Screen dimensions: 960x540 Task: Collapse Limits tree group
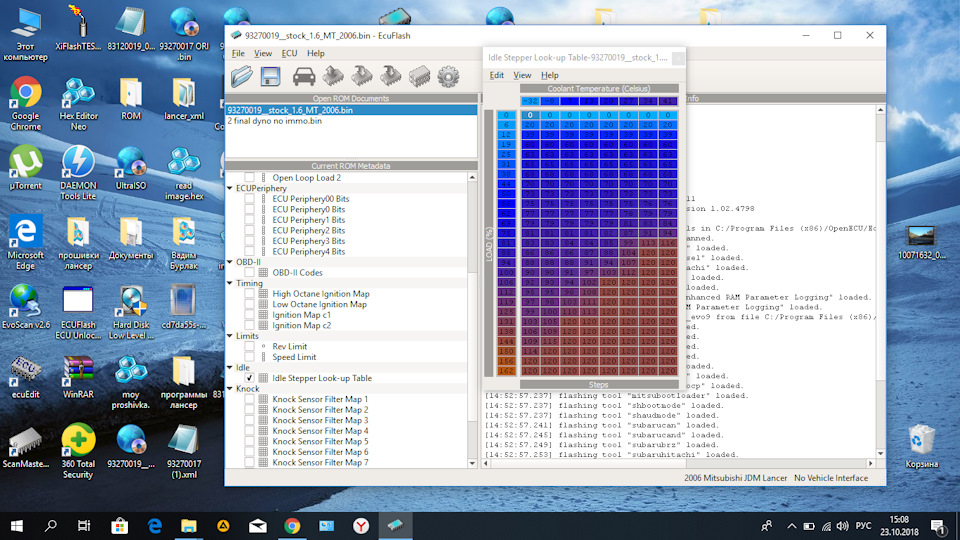(x=230, y=336)
